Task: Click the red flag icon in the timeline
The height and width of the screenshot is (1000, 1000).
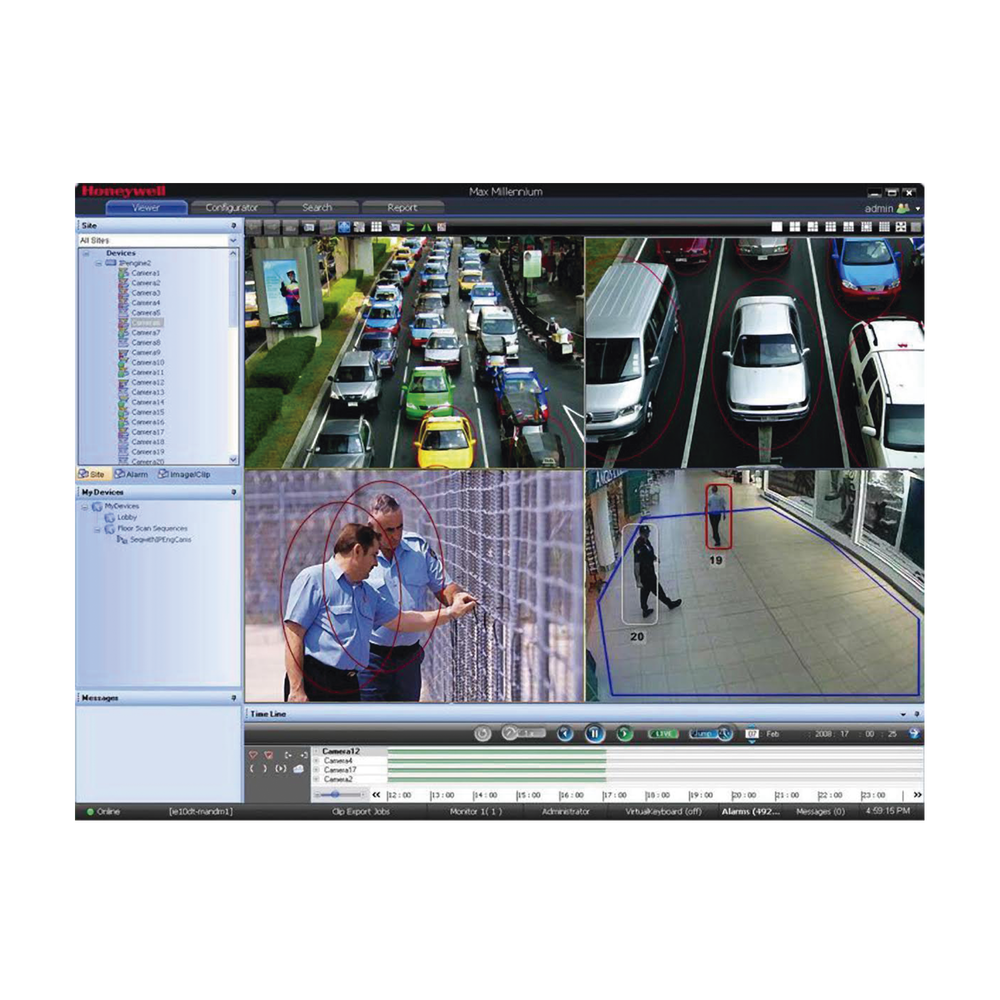Action: pyautogui.click(x=255, y=755)
